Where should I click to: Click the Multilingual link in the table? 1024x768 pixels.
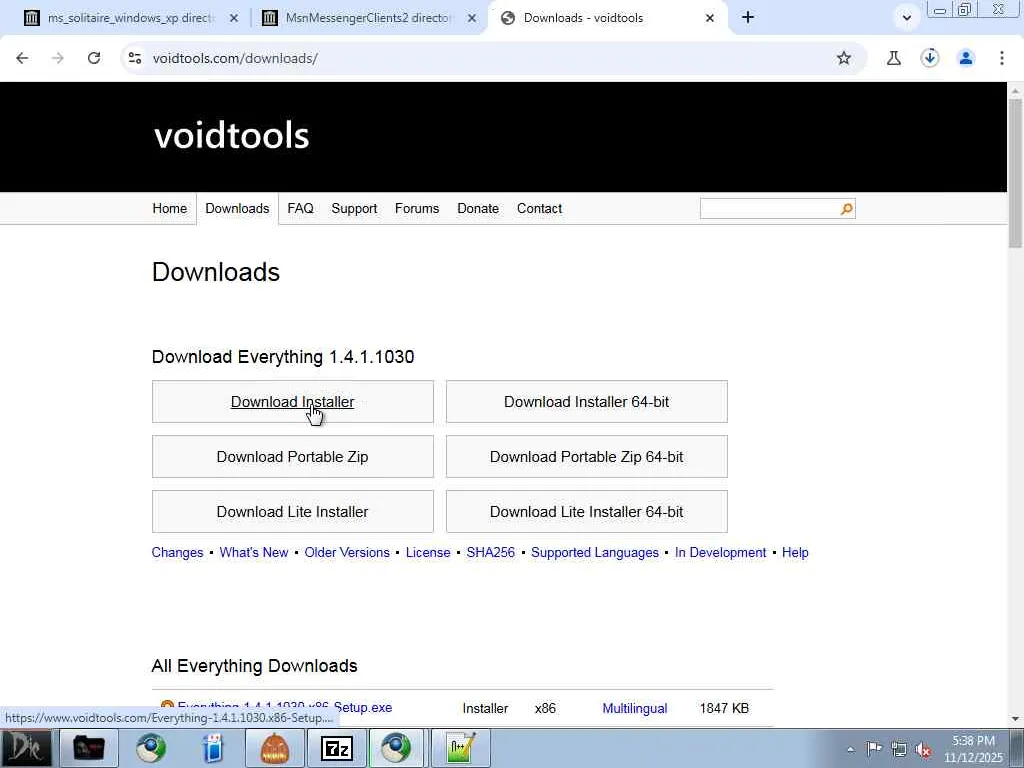click(635, 709)
